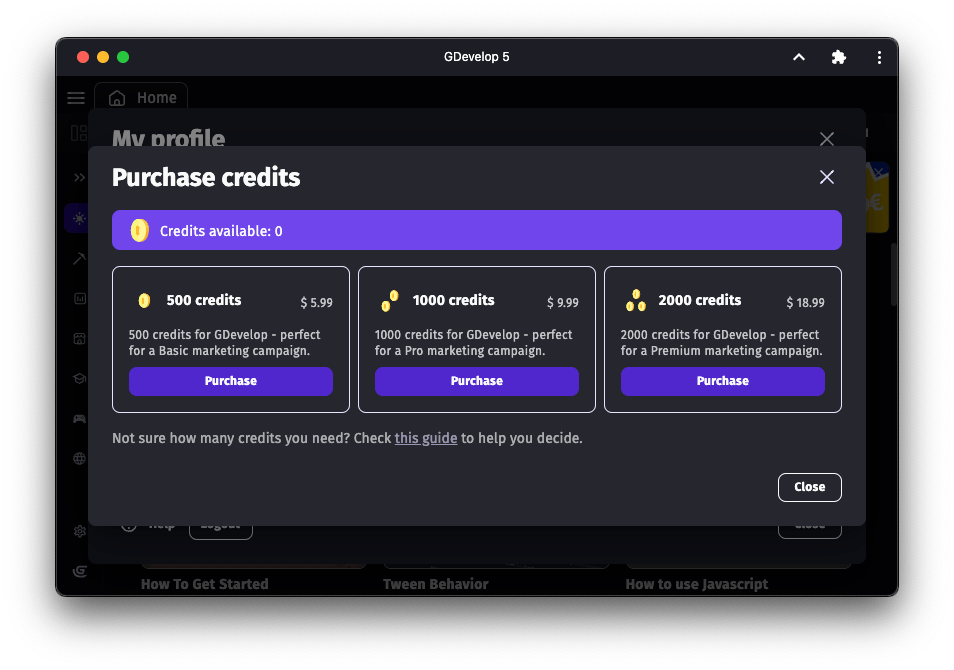Open the Build hammer icon in sidebar
The width and height of the screenshot is (954, 670).
point(79,257)
